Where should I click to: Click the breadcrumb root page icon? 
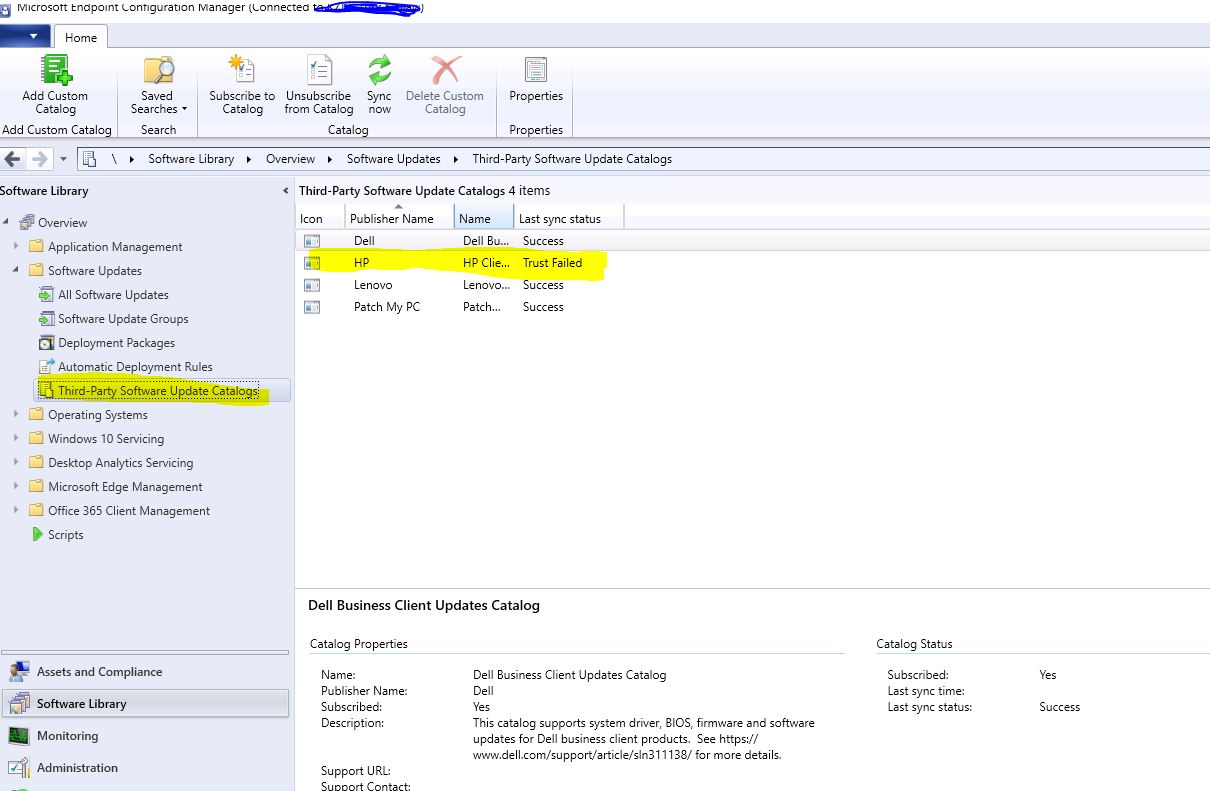pyautogui.click(x=89, y=159)
